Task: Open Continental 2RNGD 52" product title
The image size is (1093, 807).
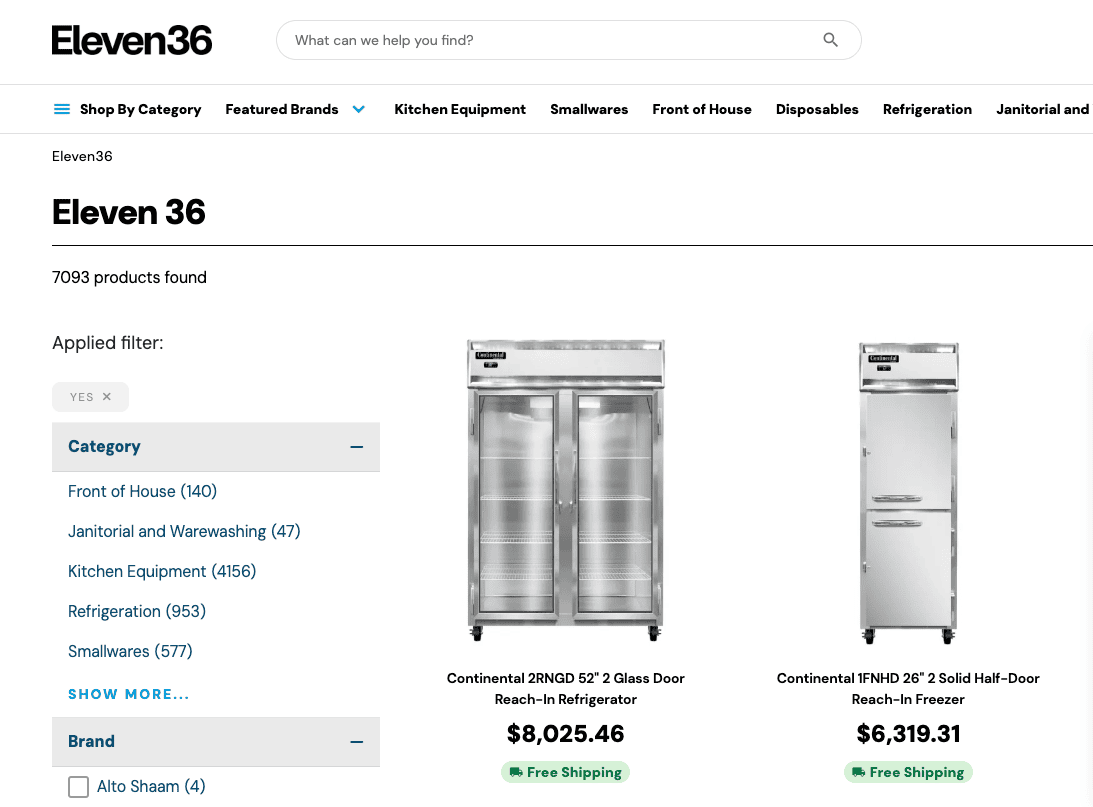Action: click(x=565, y=689)
